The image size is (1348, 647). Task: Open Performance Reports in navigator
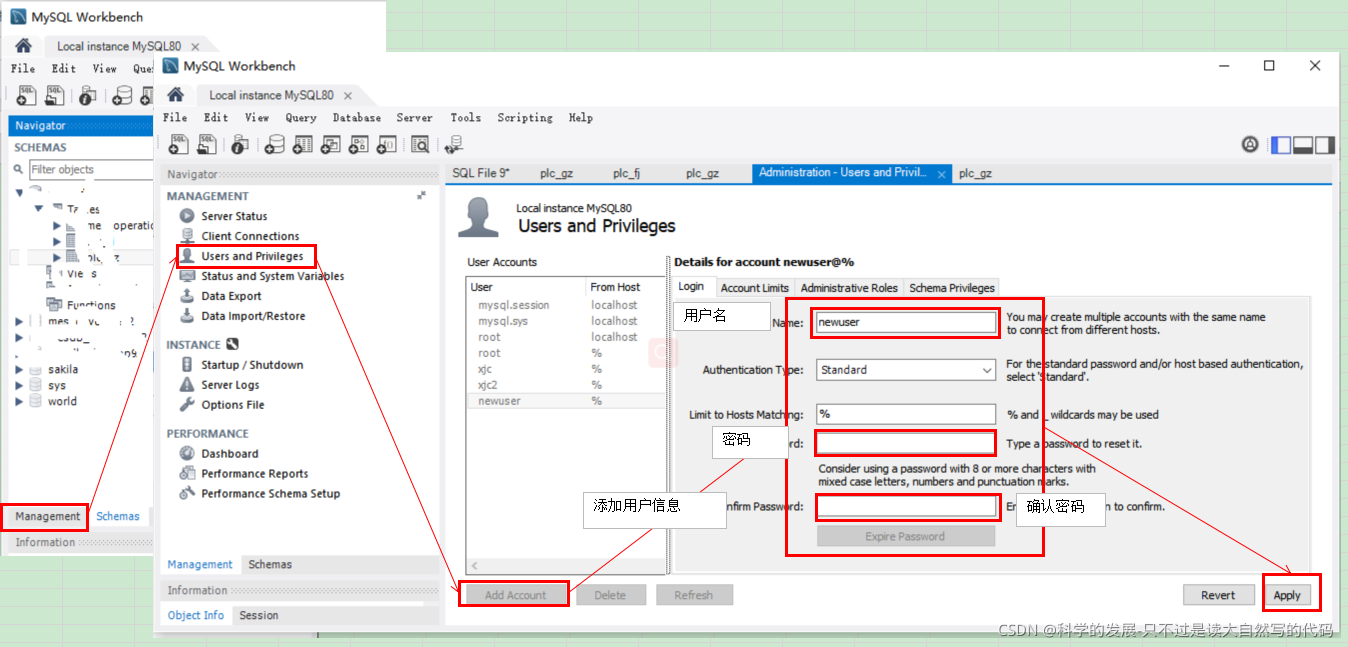pyautogui.click(x=255, y=474)
